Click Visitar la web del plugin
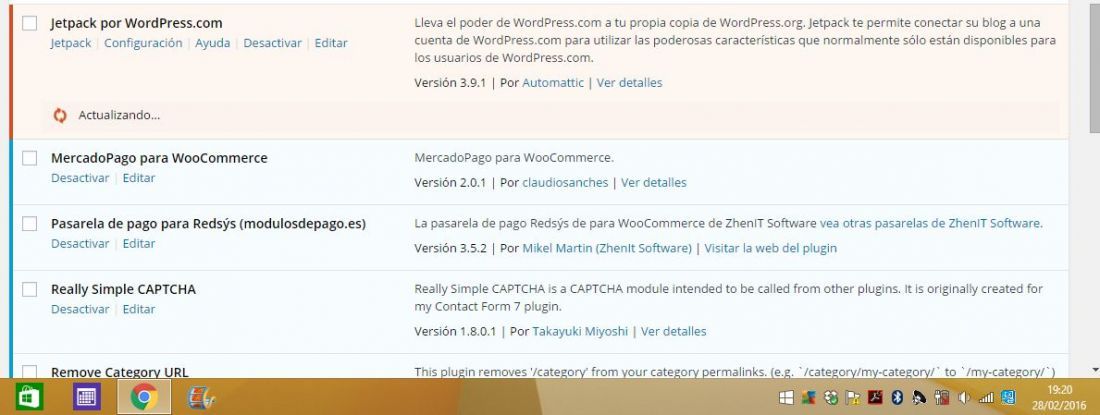This screenshot has height=415, width=1100. 770,248
